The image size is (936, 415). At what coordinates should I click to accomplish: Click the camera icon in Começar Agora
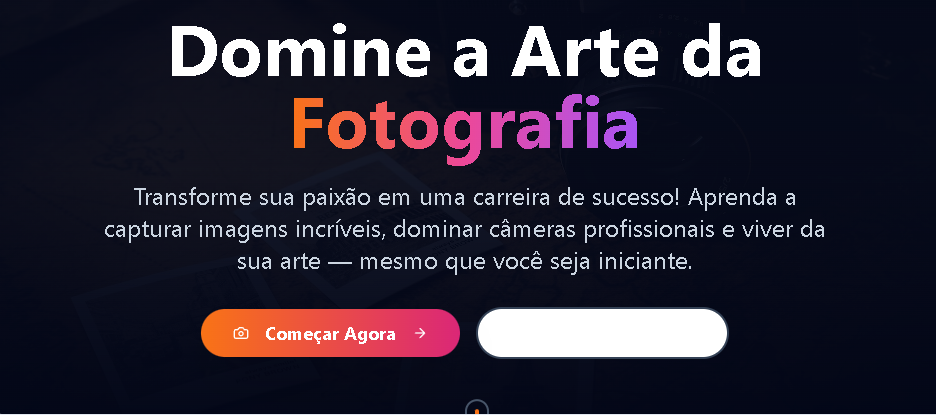241,333
